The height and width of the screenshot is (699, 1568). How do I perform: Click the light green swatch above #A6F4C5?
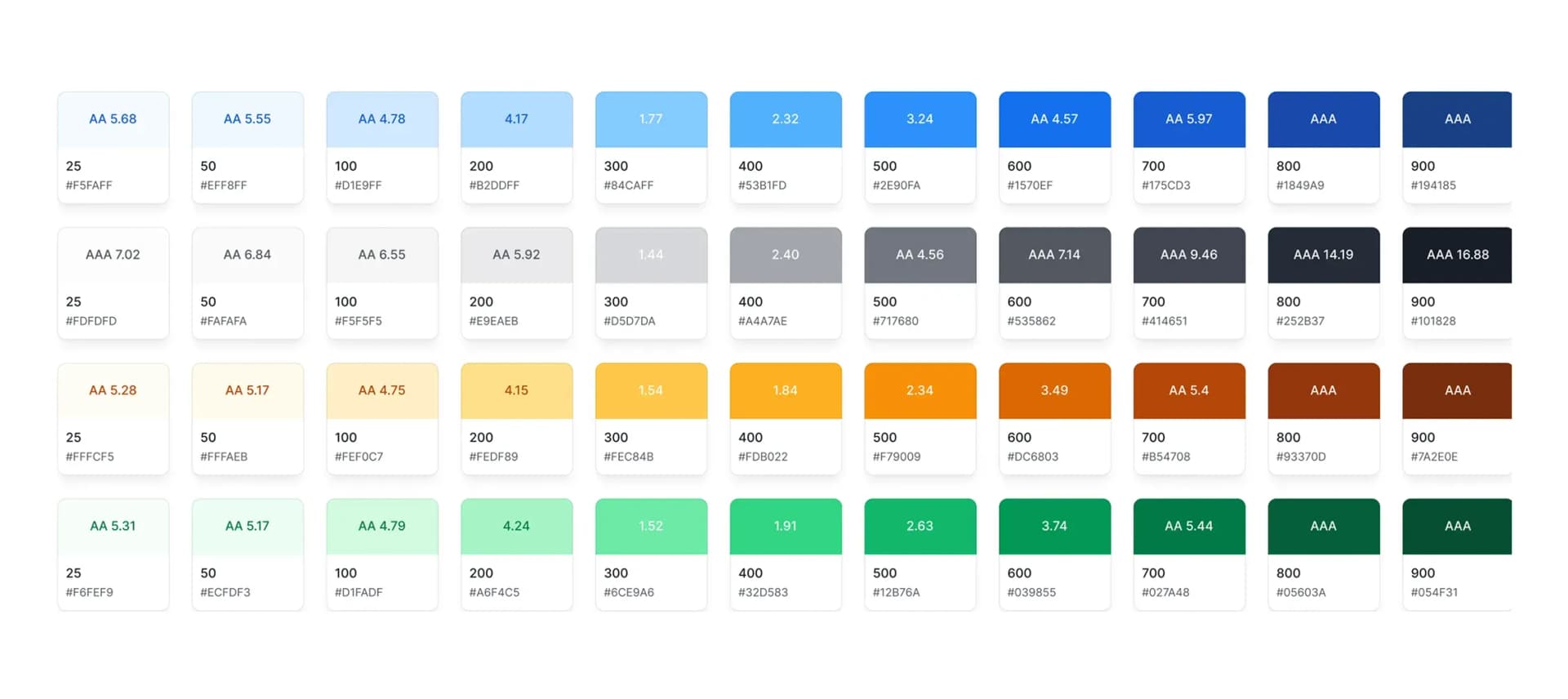coord(516,526)
